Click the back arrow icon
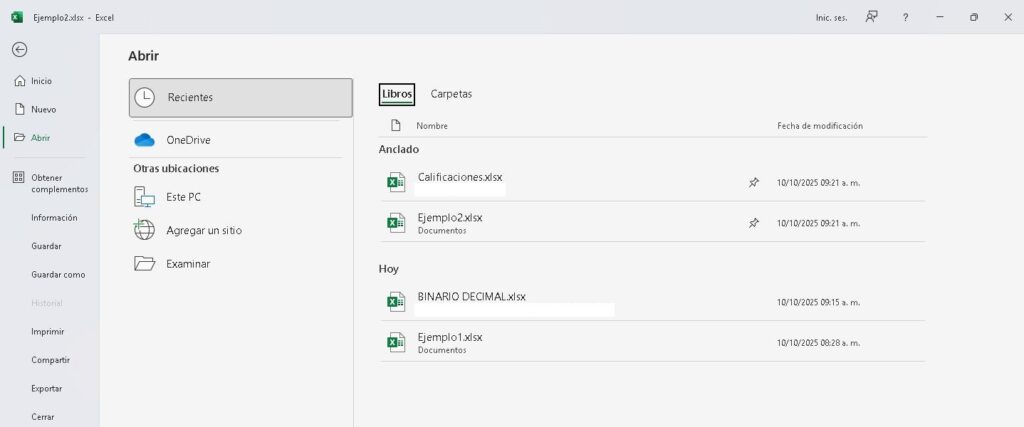The image size is (1024, 427). (x=20, y=50)
